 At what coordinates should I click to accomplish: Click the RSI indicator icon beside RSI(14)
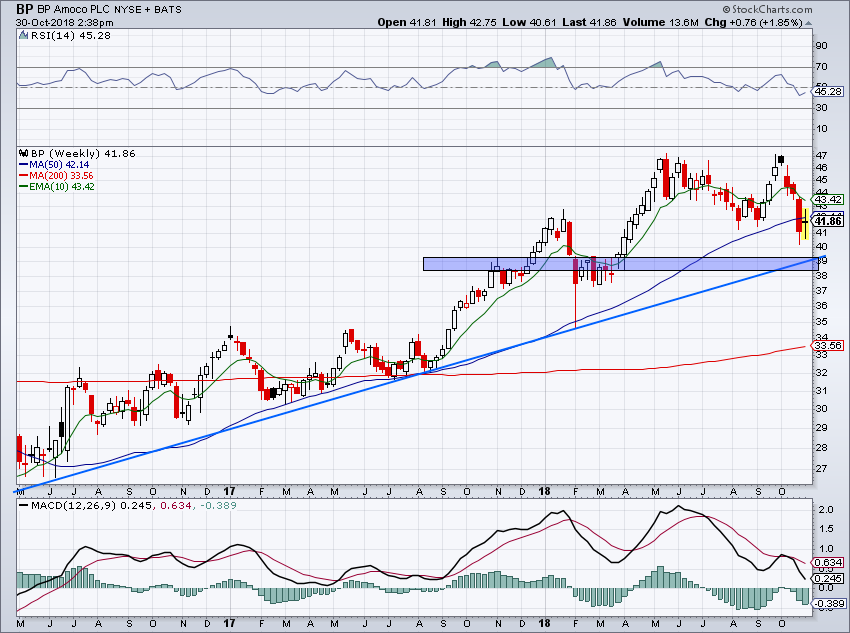pos(23,35)
